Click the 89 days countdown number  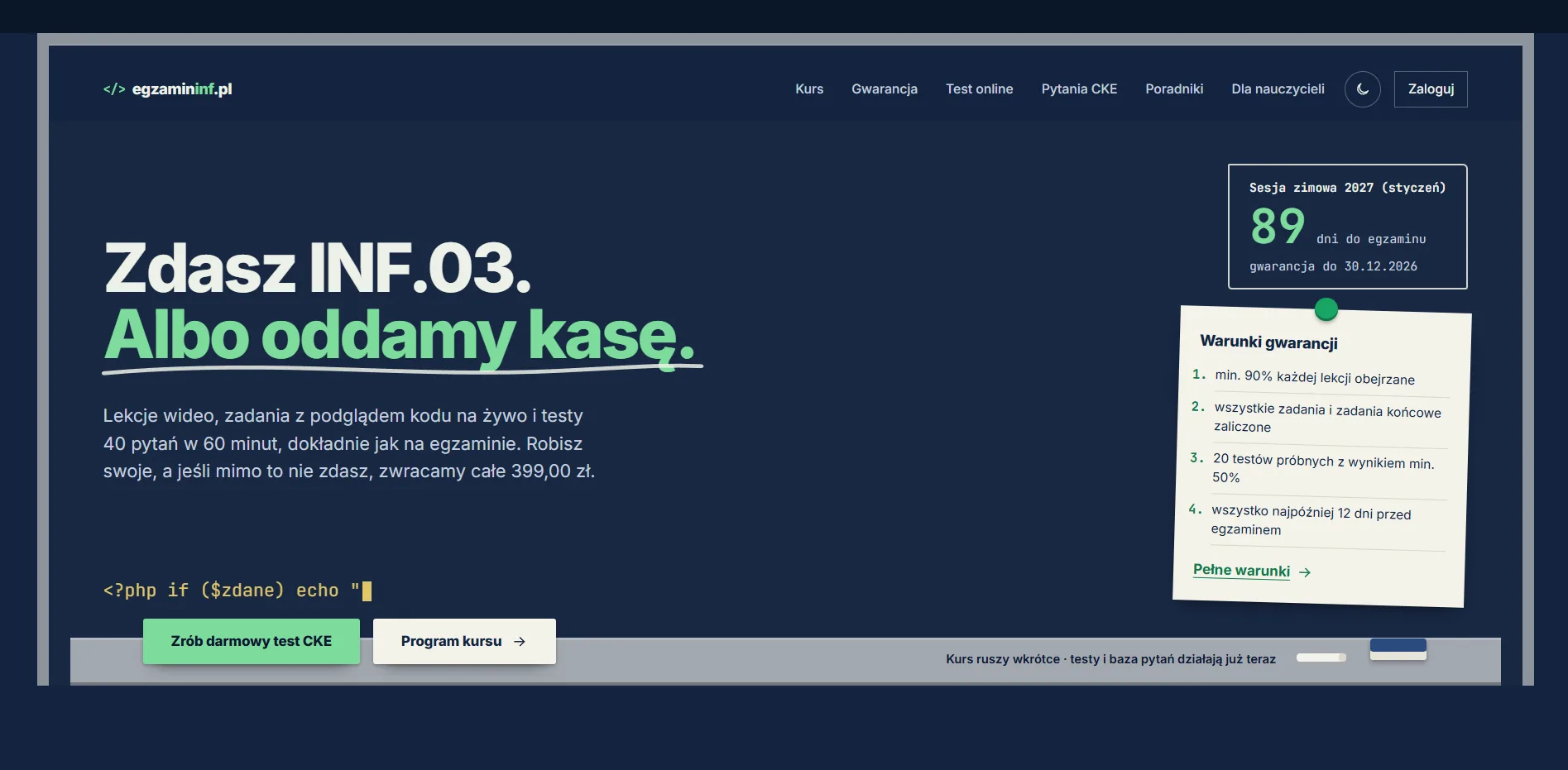click(x=1278, y=226)
